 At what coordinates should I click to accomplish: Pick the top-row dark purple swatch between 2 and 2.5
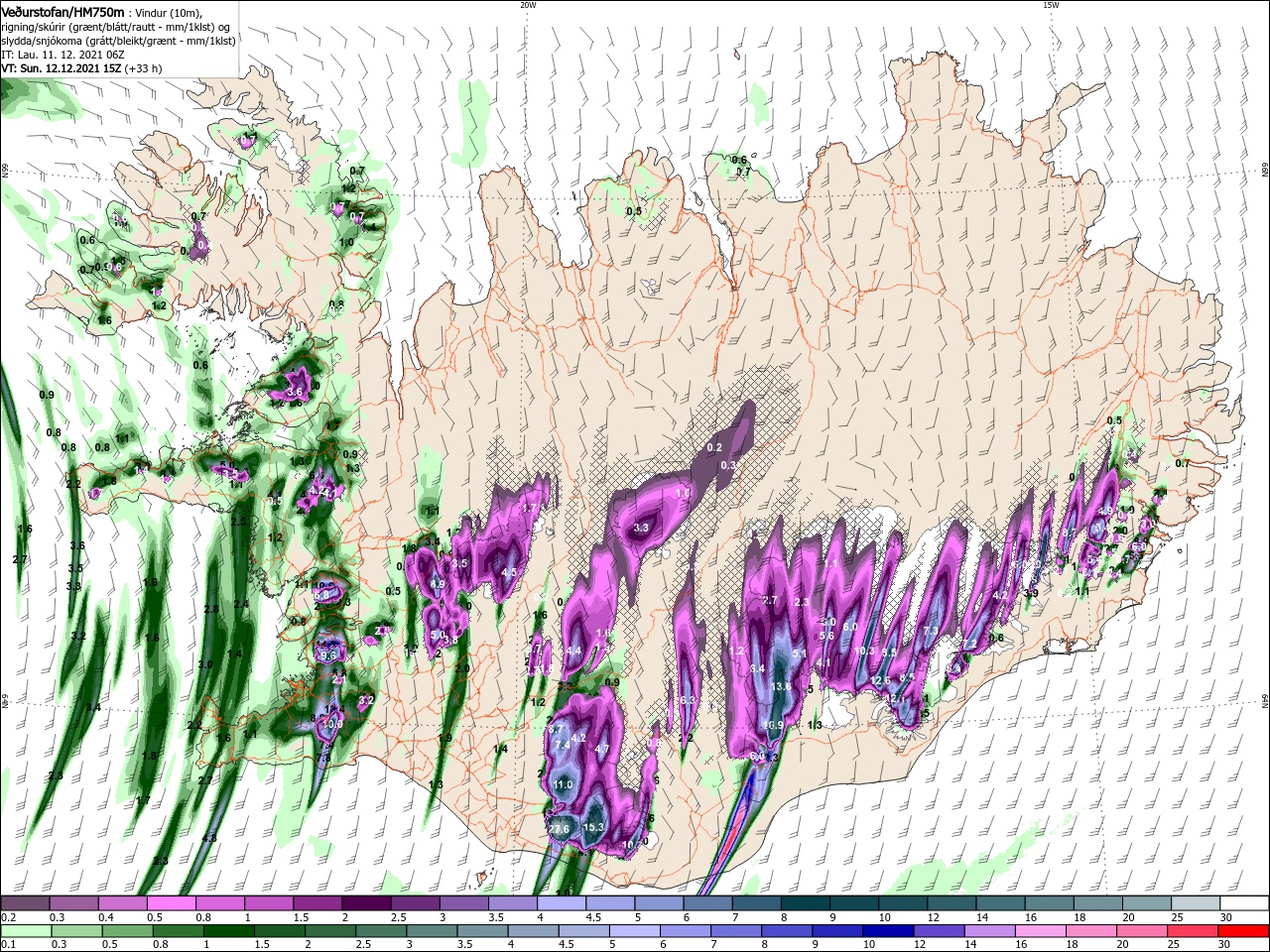tap(366, 903)
